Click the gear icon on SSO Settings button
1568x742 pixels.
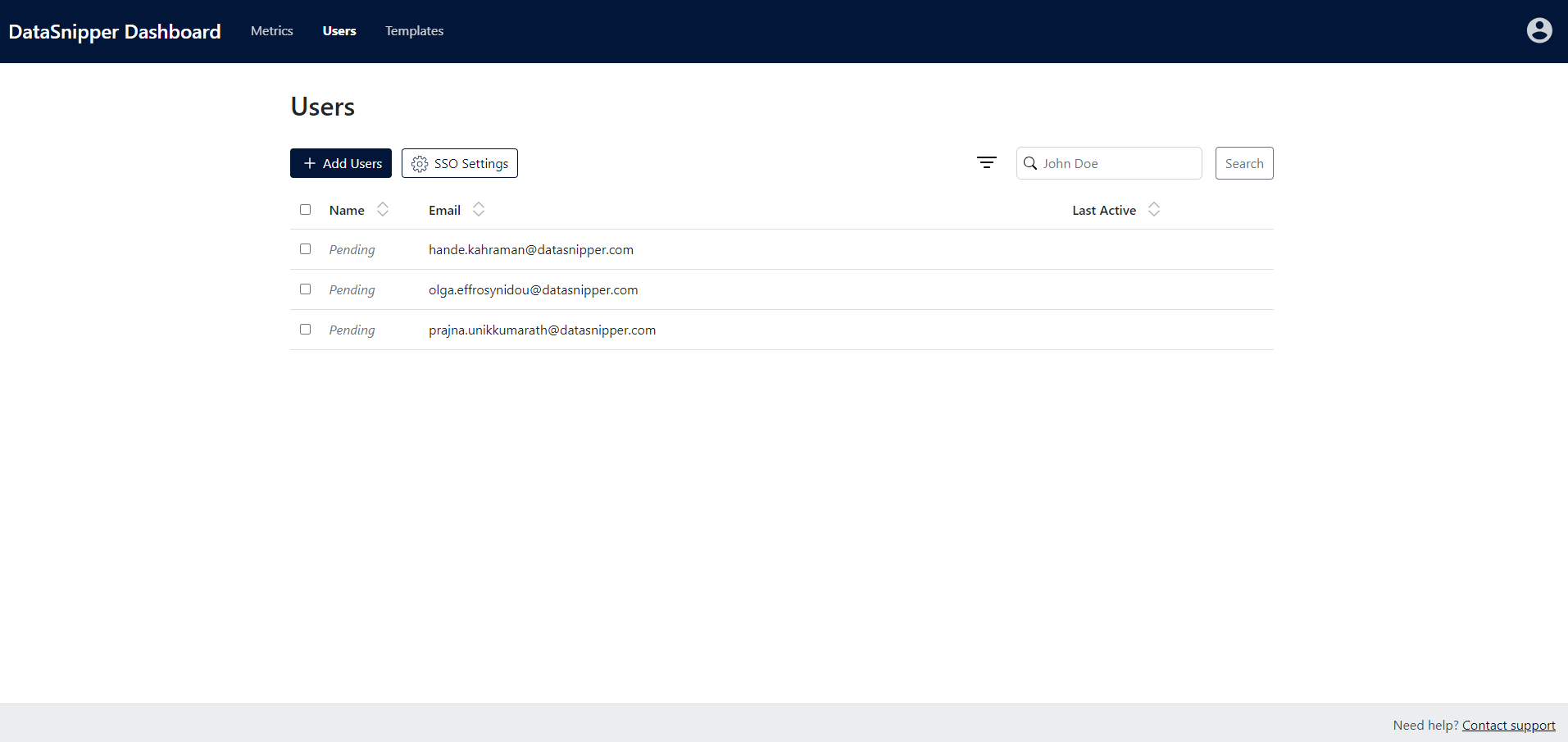point(419,163)
